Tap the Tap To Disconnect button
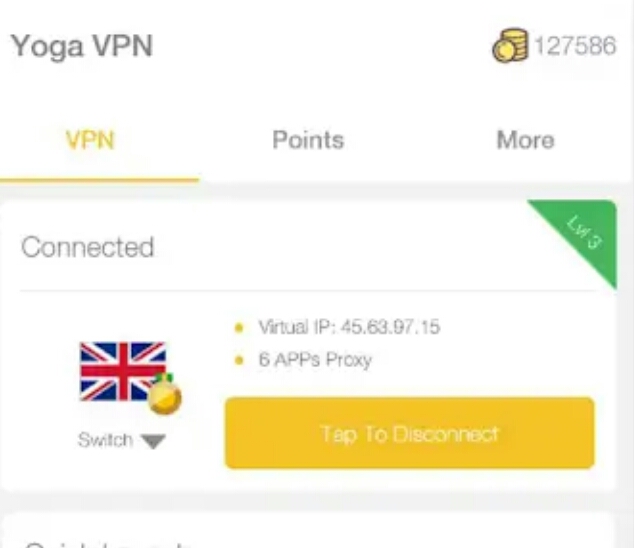This screenshot has height=548, width=634. tap(410, 433)
